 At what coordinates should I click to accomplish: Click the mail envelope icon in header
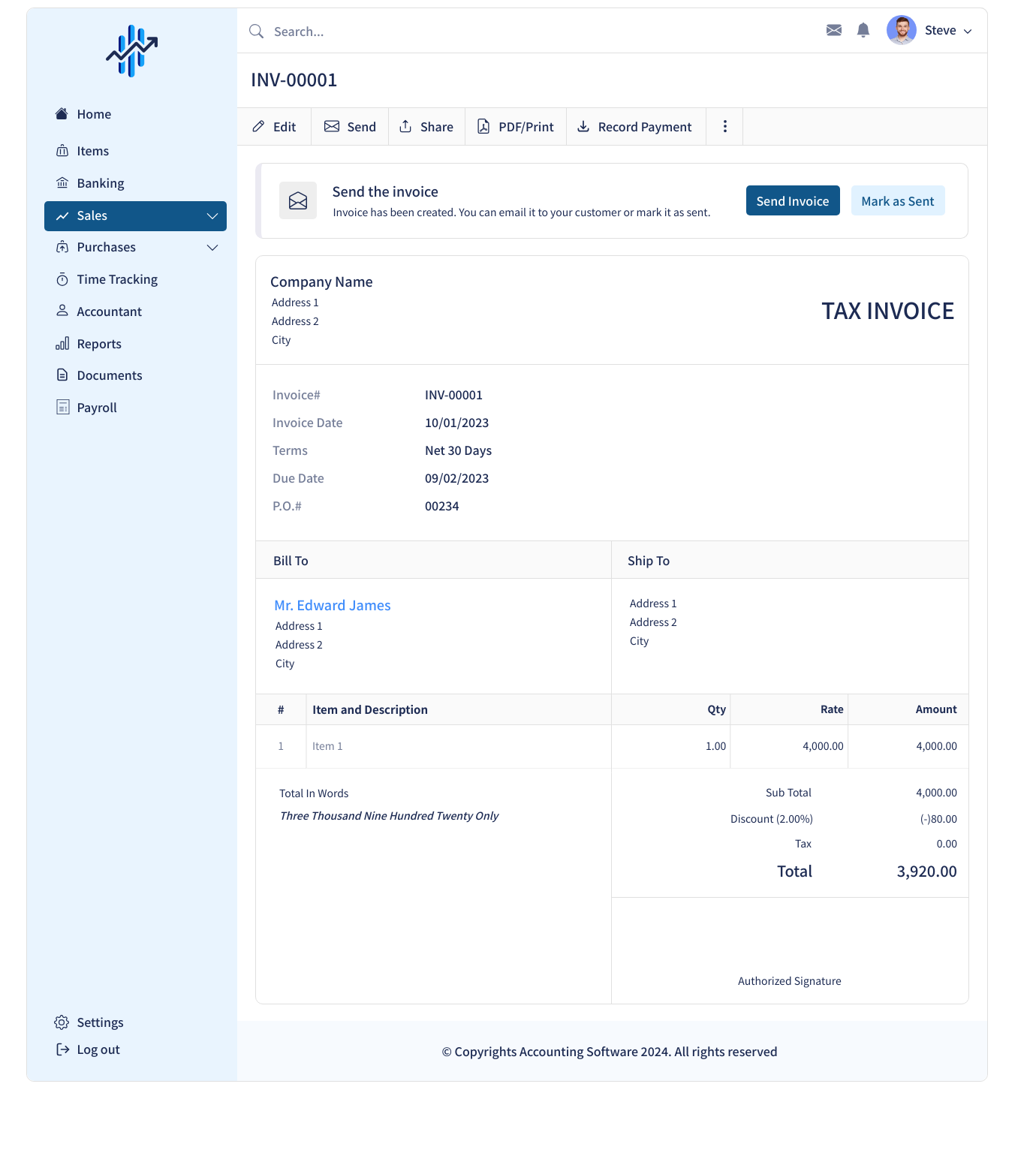[x=833, y=30]
